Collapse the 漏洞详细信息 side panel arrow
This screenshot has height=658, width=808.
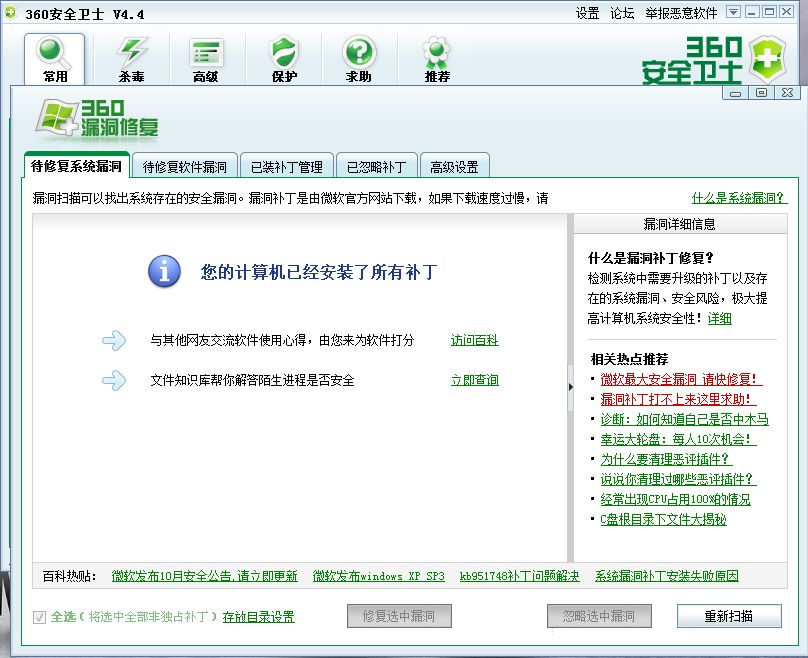point(570,387)
